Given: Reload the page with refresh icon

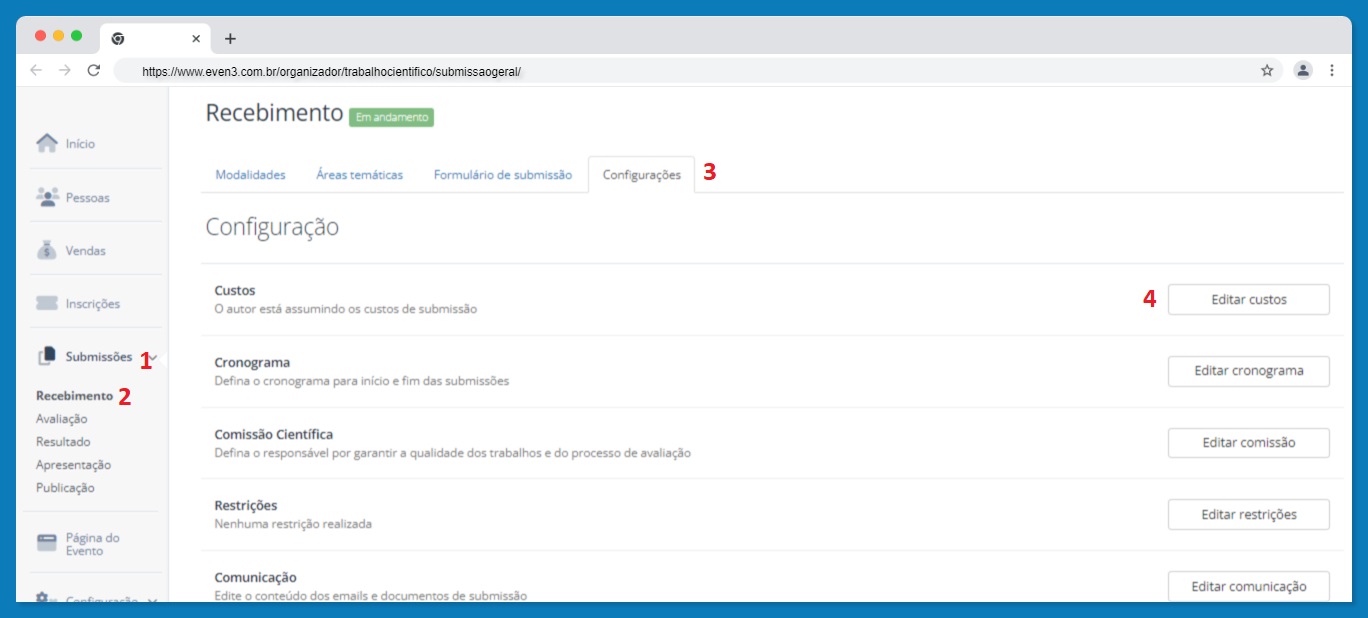Looking at the screenshot, I should tap(94, 70).
